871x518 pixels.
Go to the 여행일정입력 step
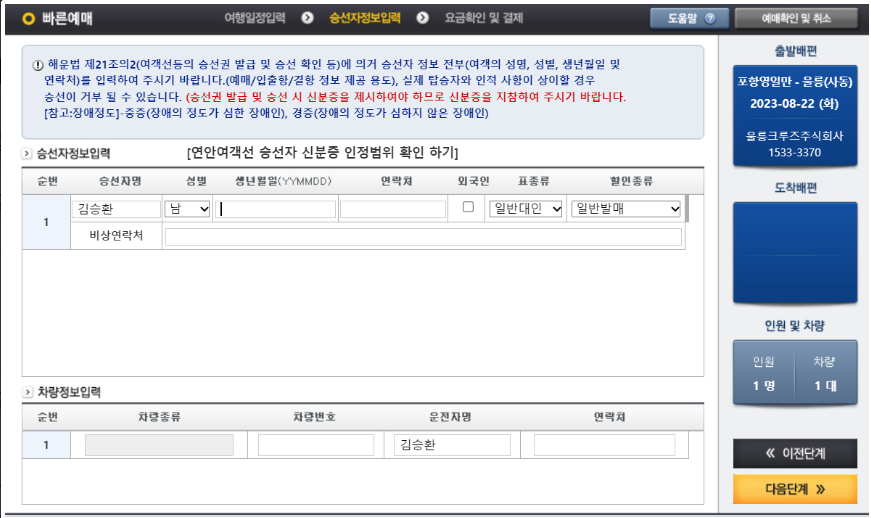tap(255, 18)
